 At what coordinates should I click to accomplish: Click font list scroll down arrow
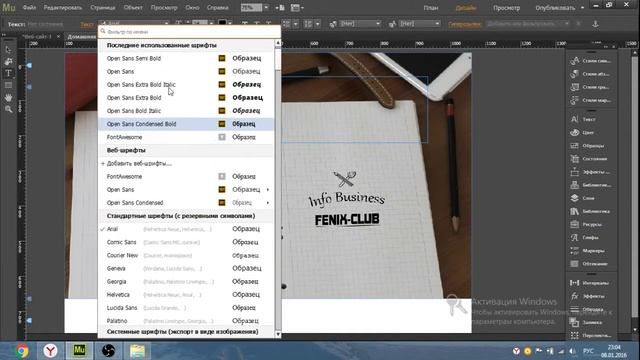278,334
